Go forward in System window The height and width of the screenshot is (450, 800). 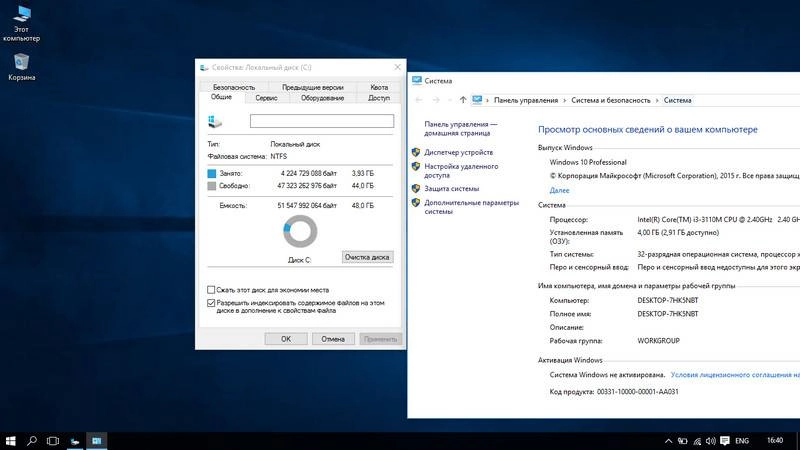(436, 100)
